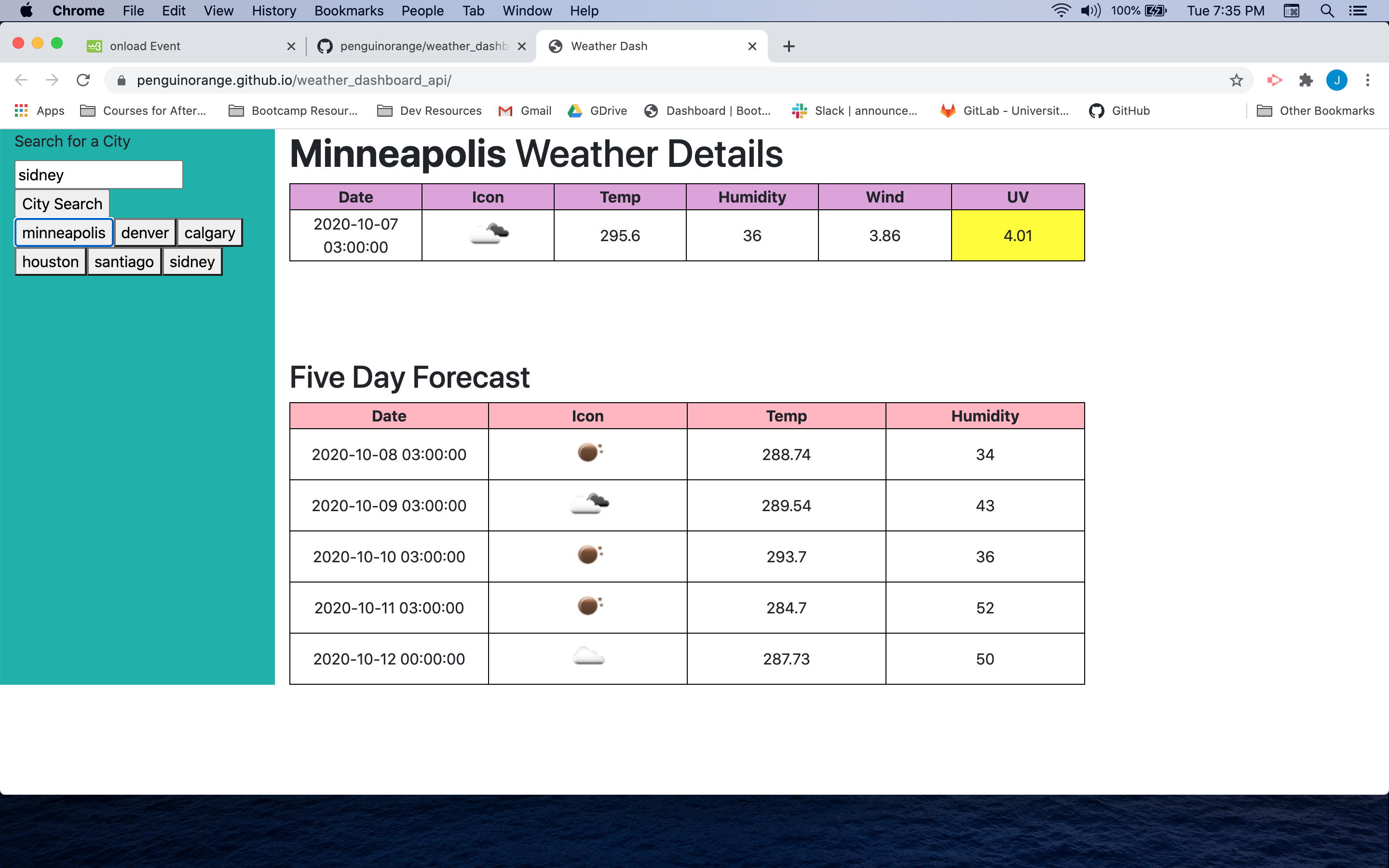Open the GDrive bookmark
Image resolution: width=1389 pixels, height=868 pixels.
point(597,111)
